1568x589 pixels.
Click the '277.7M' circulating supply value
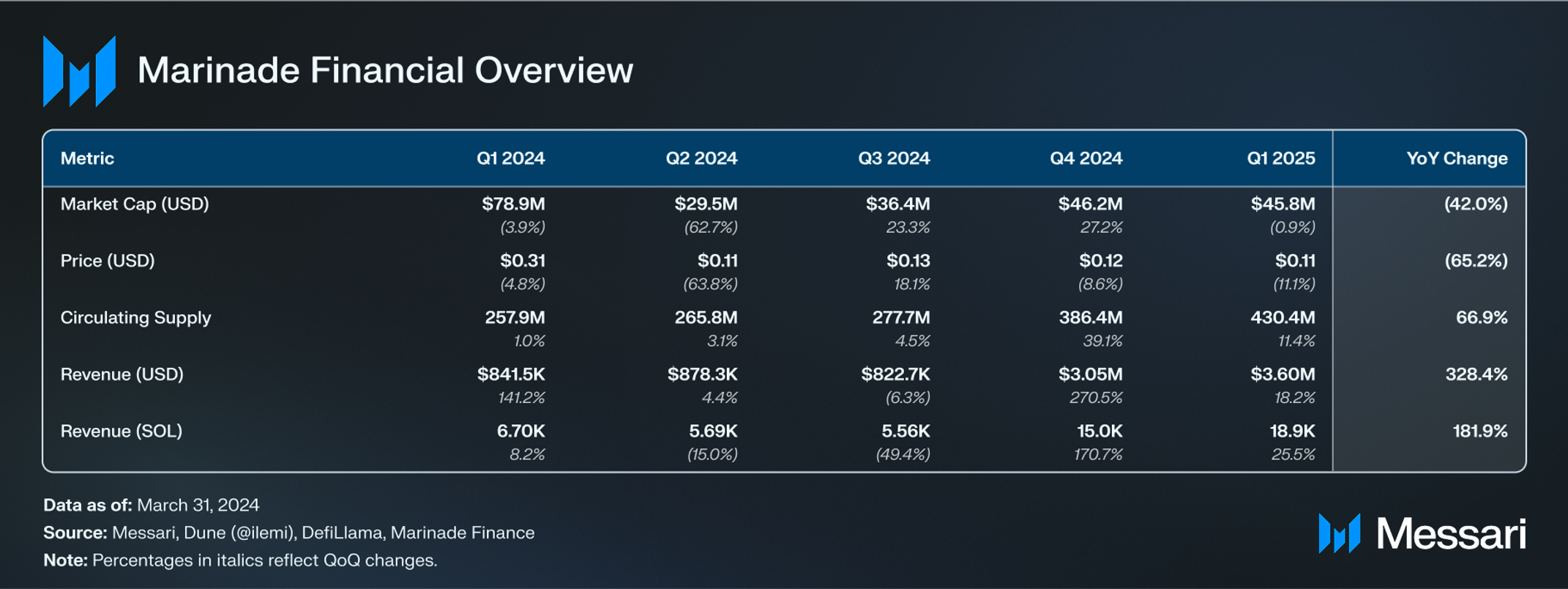901,318
